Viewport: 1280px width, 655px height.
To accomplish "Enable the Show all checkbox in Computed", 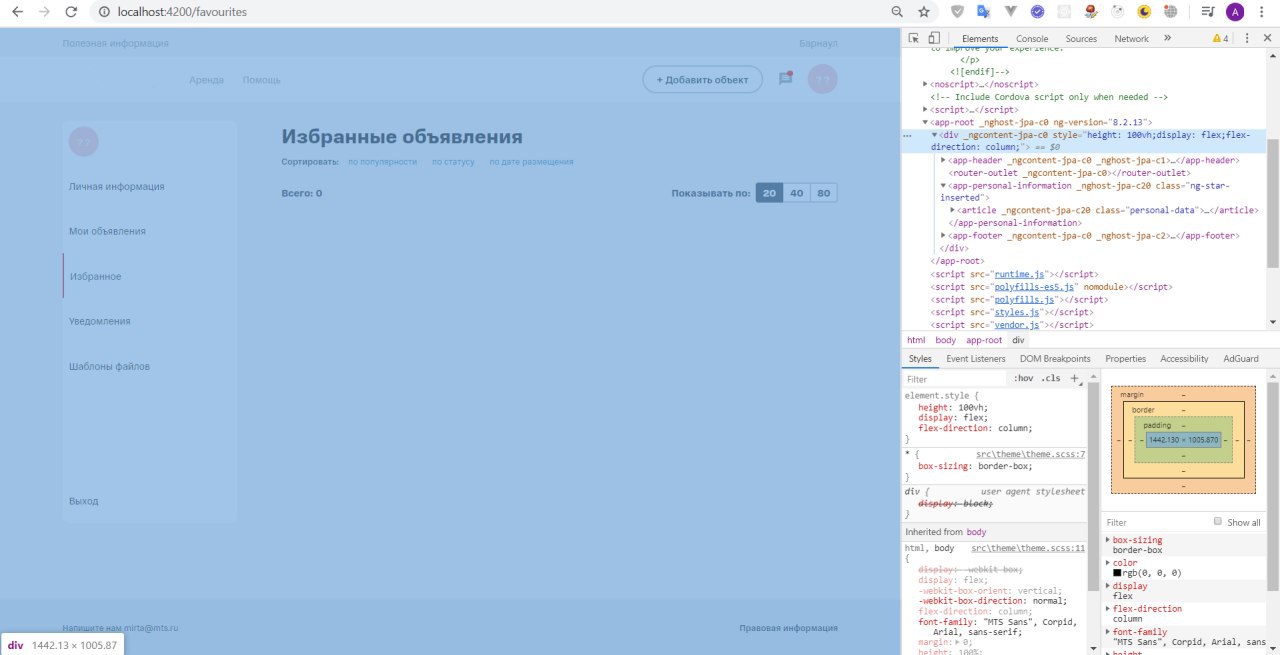I will [x=1217, y=521].
